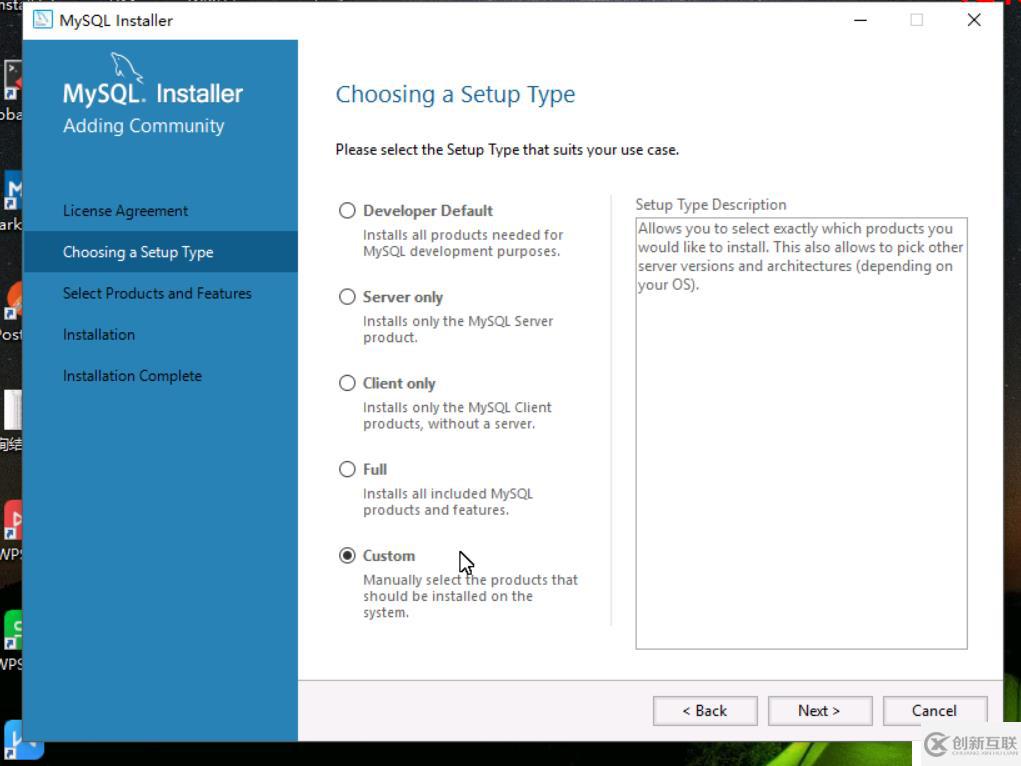Jump to Installation Complete step
Viewport: 1021px width, 766px height.
pyautogui.click(x=132, y=376)
